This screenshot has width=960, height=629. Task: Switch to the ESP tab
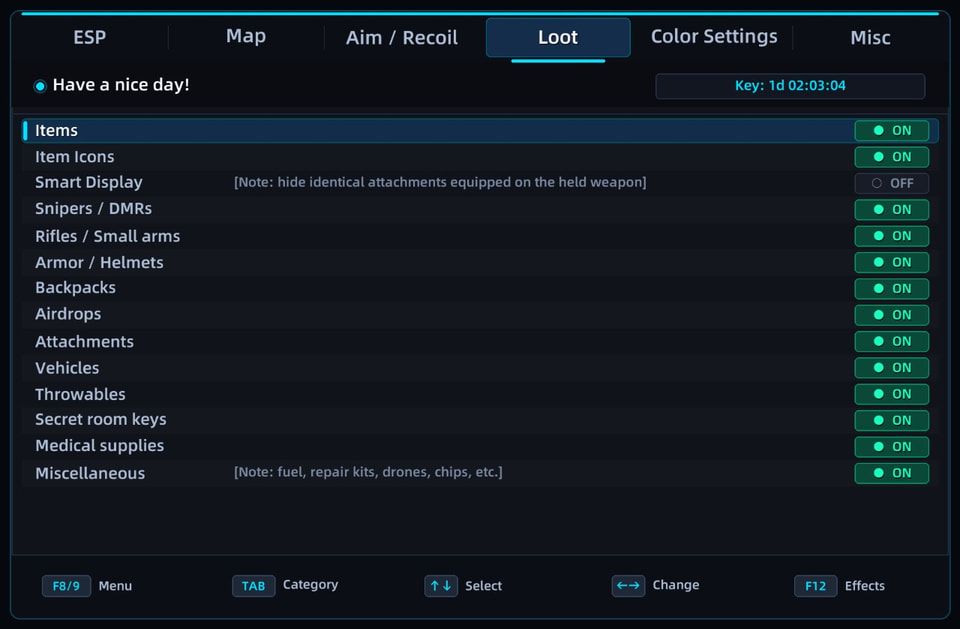[x=89, y=37]
